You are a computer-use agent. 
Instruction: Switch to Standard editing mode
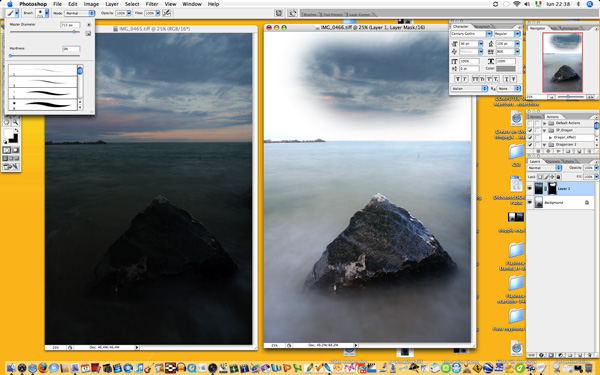pos(7,150)
